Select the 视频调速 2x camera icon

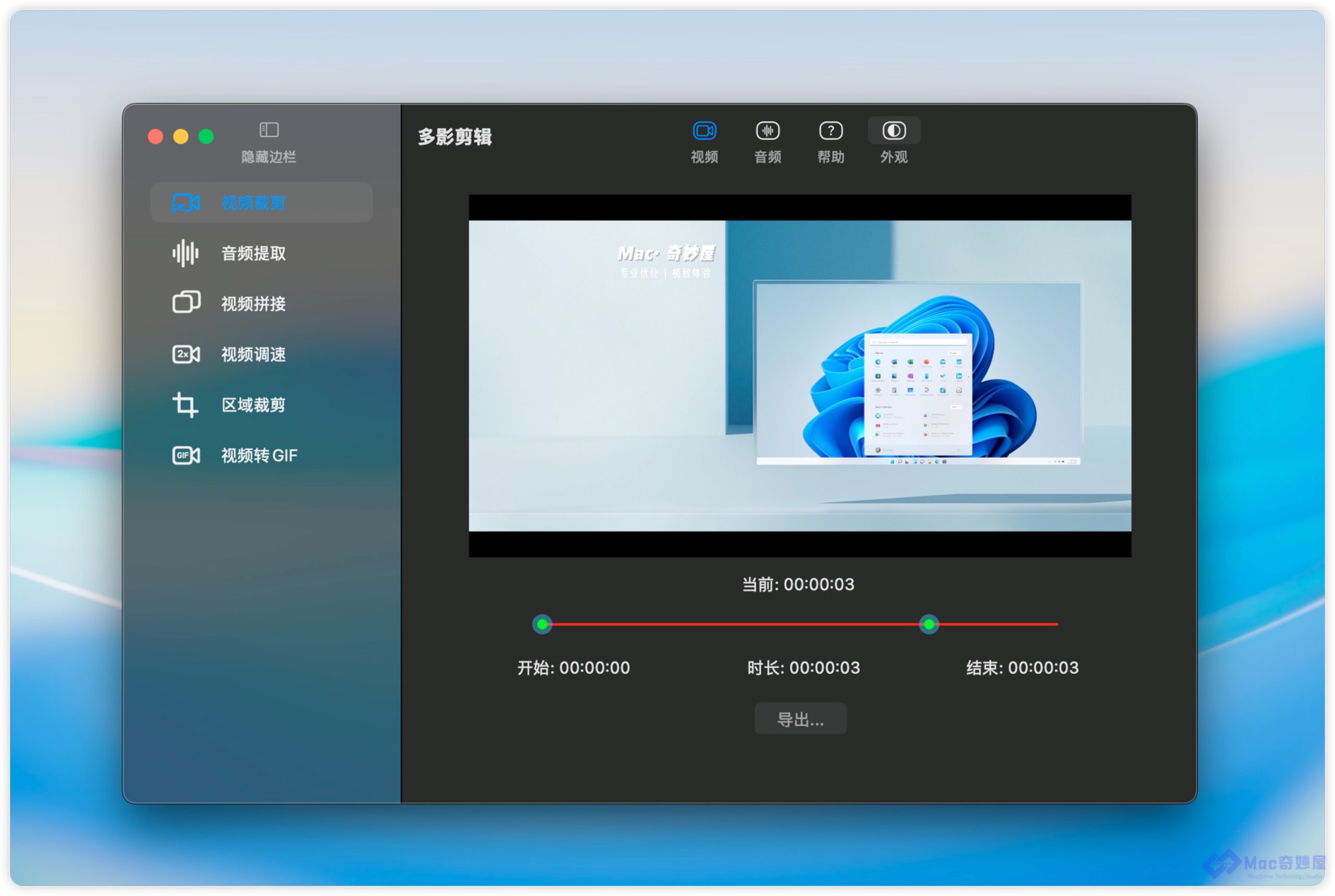(186, 354)
